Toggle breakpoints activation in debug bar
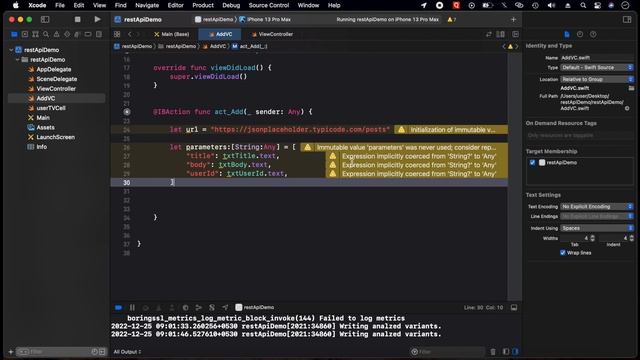 pos(118,307)
